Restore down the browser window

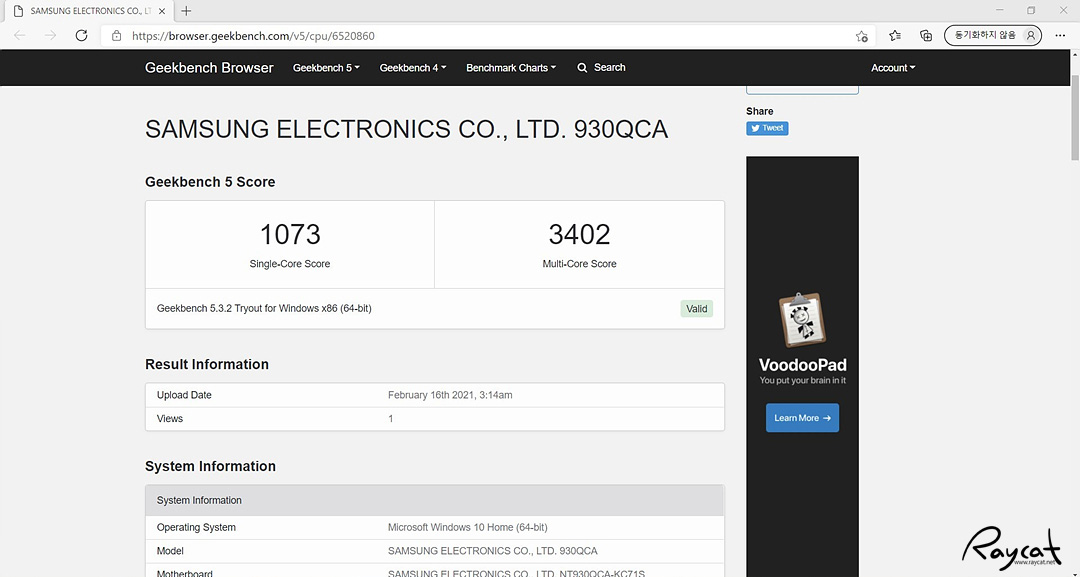tap(1031, 10)
